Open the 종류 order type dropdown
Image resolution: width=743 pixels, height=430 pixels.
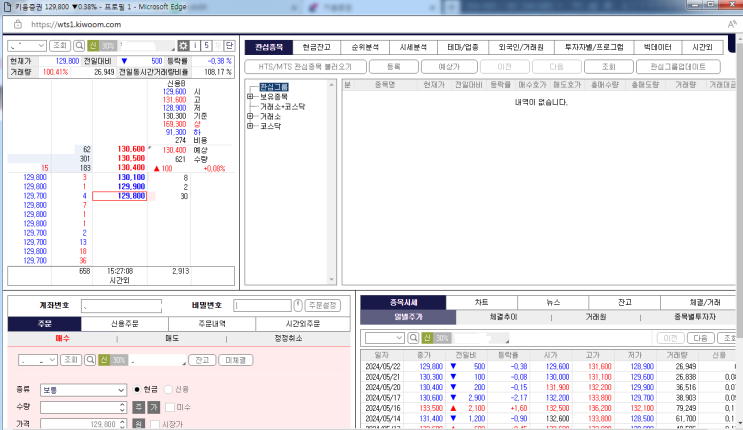83,390
